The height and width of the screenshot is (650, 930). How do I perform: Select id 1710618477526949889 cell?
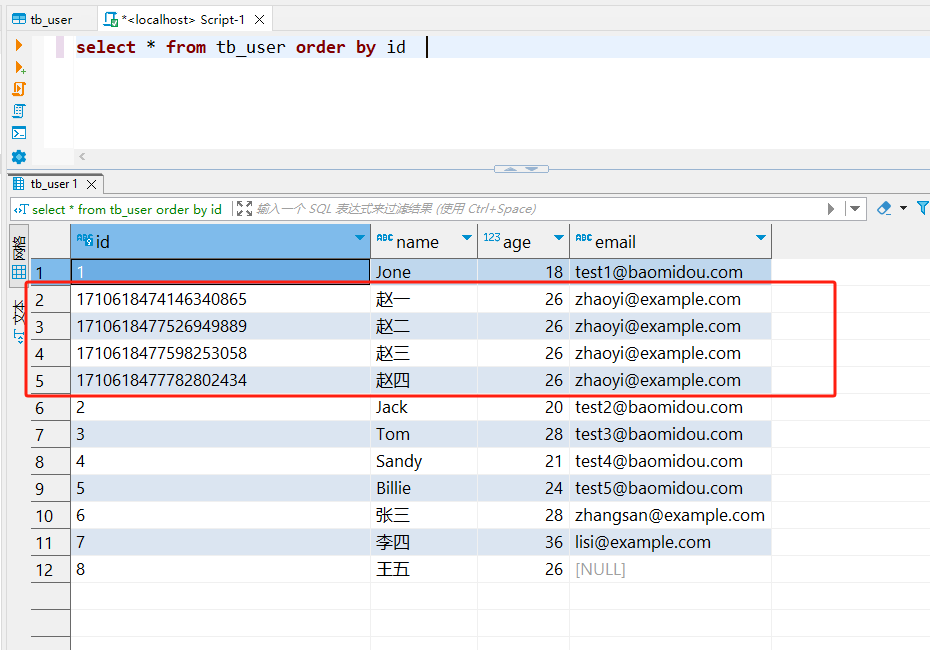tap(220, 326)
